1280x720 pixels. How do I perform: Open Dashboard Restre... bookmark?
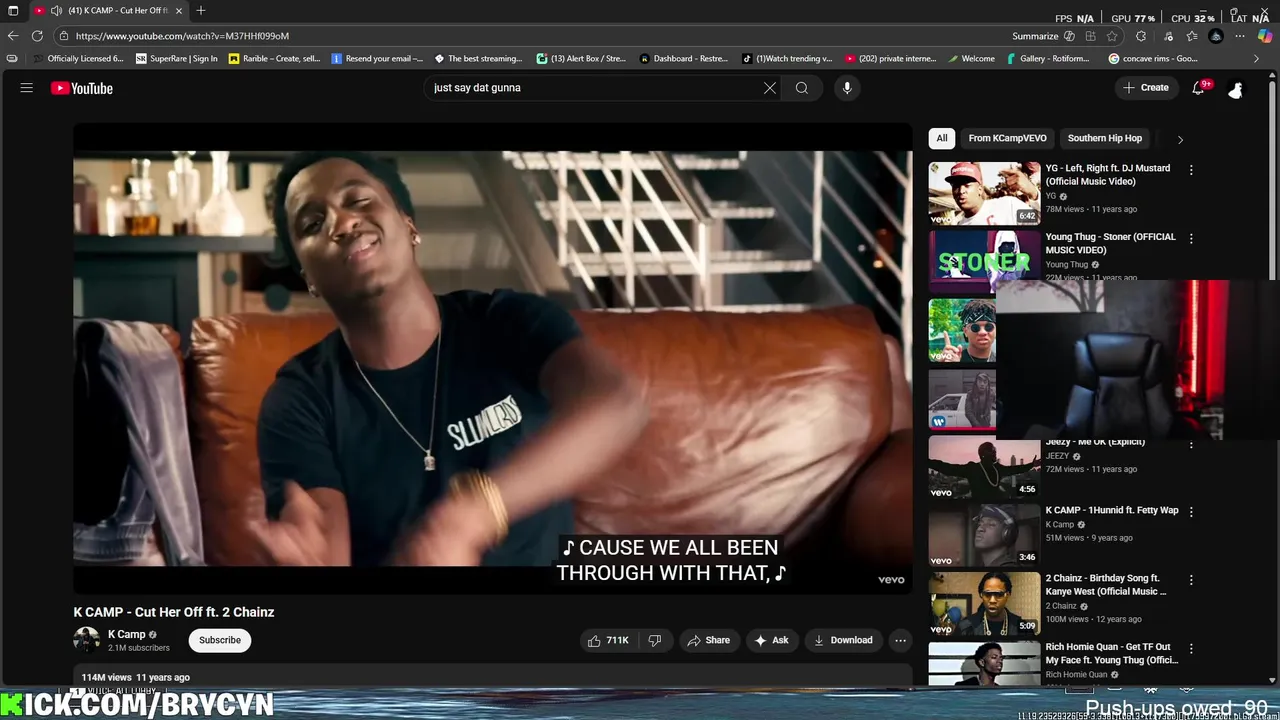pos(683,59)
